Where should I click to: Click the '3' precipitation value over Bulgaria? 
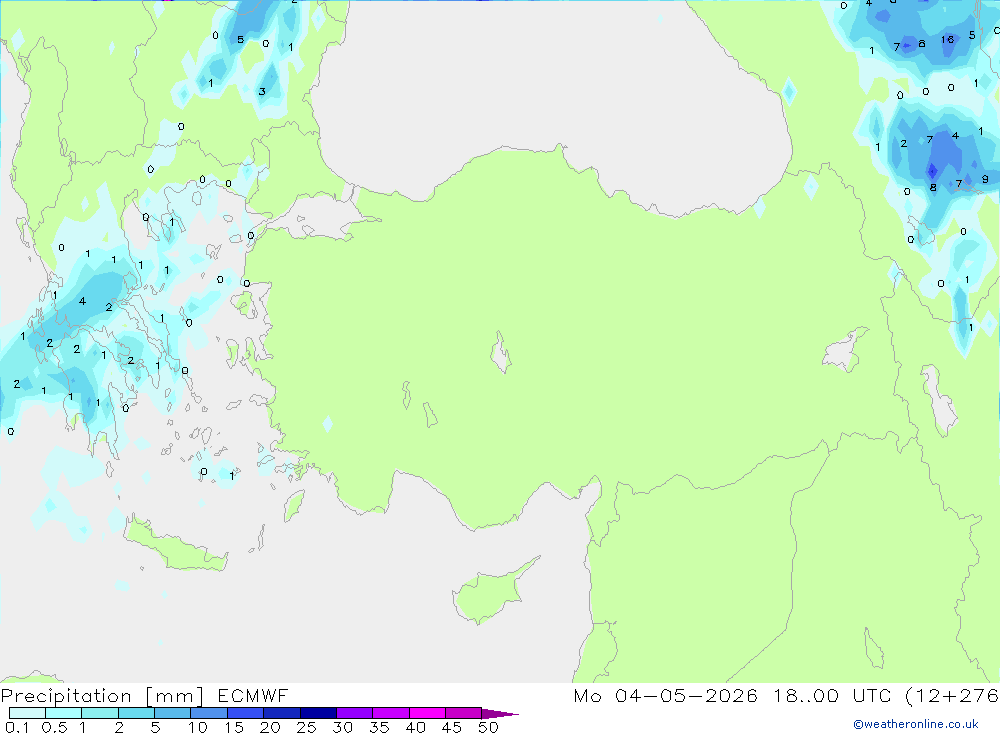point(262,92)
